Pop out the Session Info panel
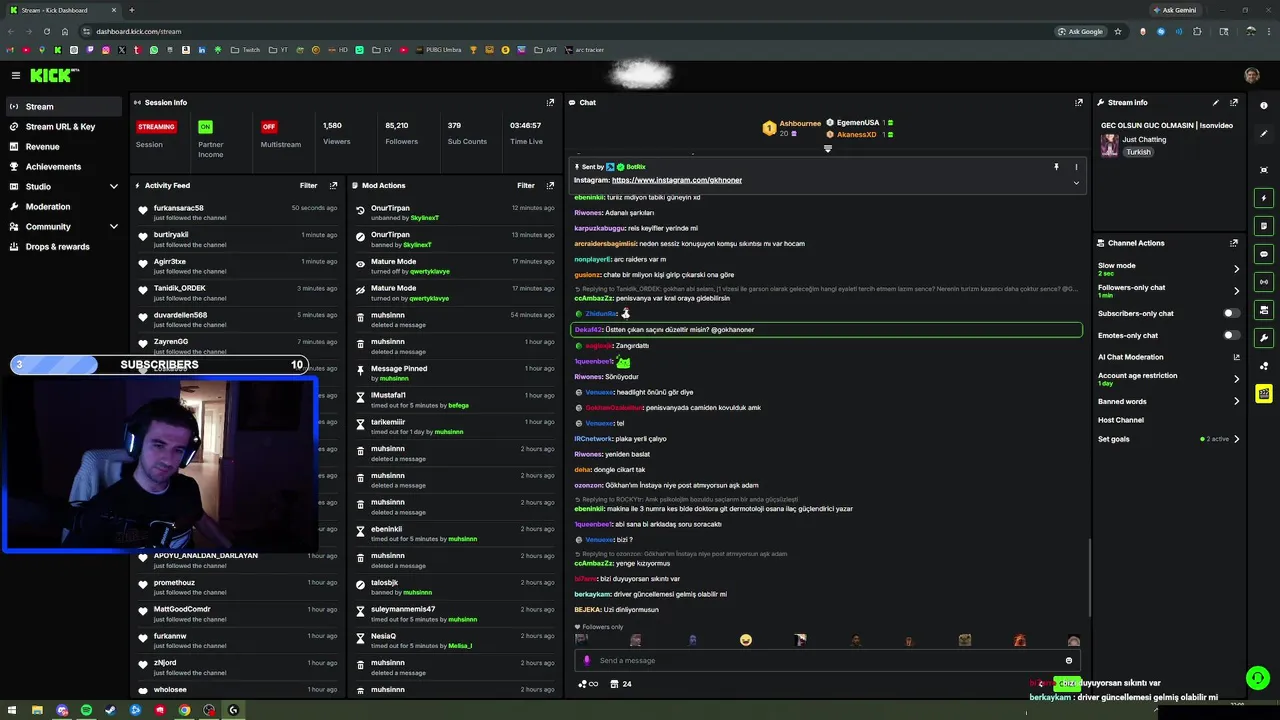This screenshot has height=720, width=1280. click(550, 102)
